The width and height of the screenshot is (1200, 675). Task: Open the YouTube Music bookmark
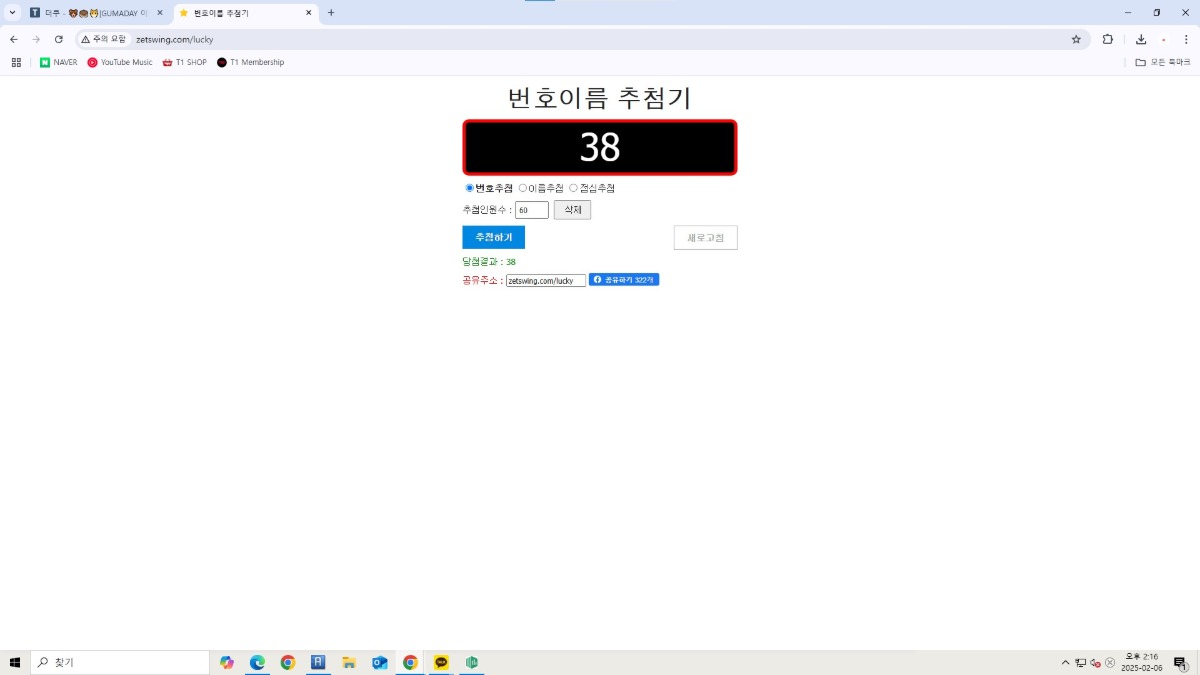coord(120,62)
